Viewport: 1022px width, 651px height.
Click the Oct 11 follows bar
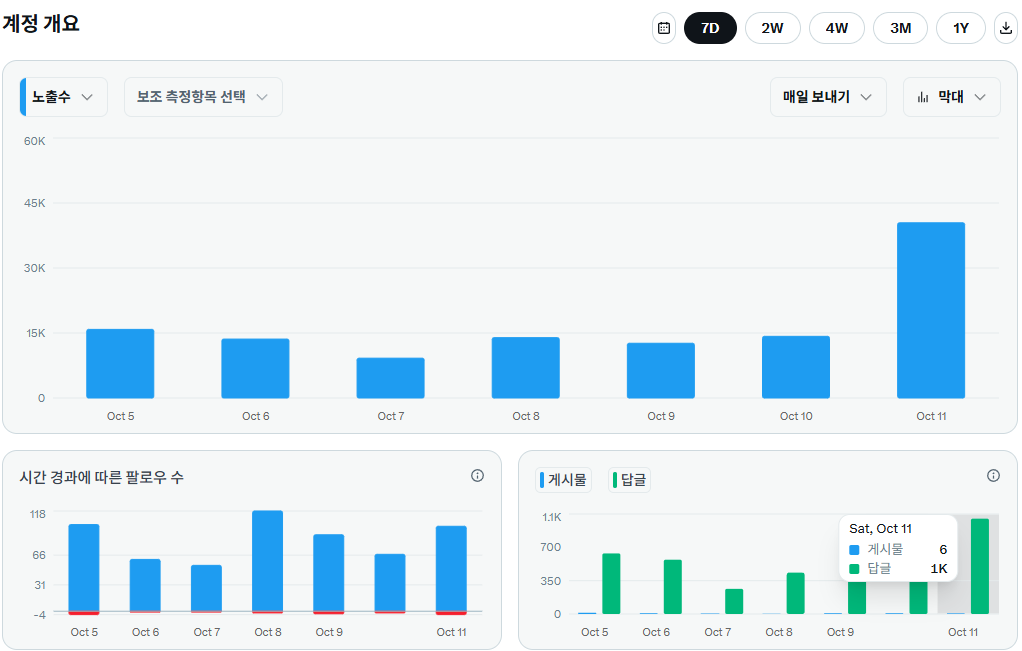[x=451, y=570]
